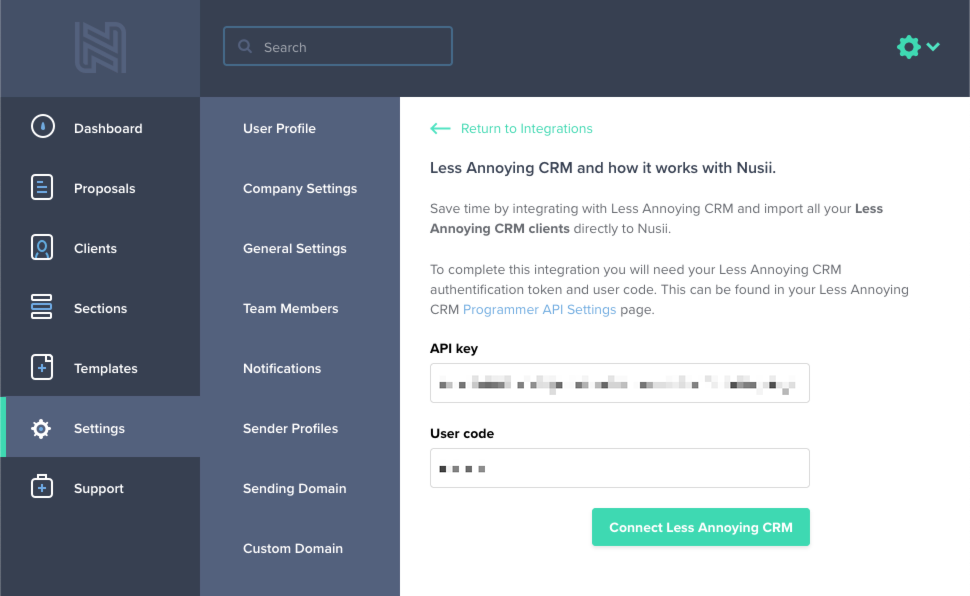Viewport: 970px width, 596px height.
Task: Click the search magnifier icon
Action: click(245, 47)
